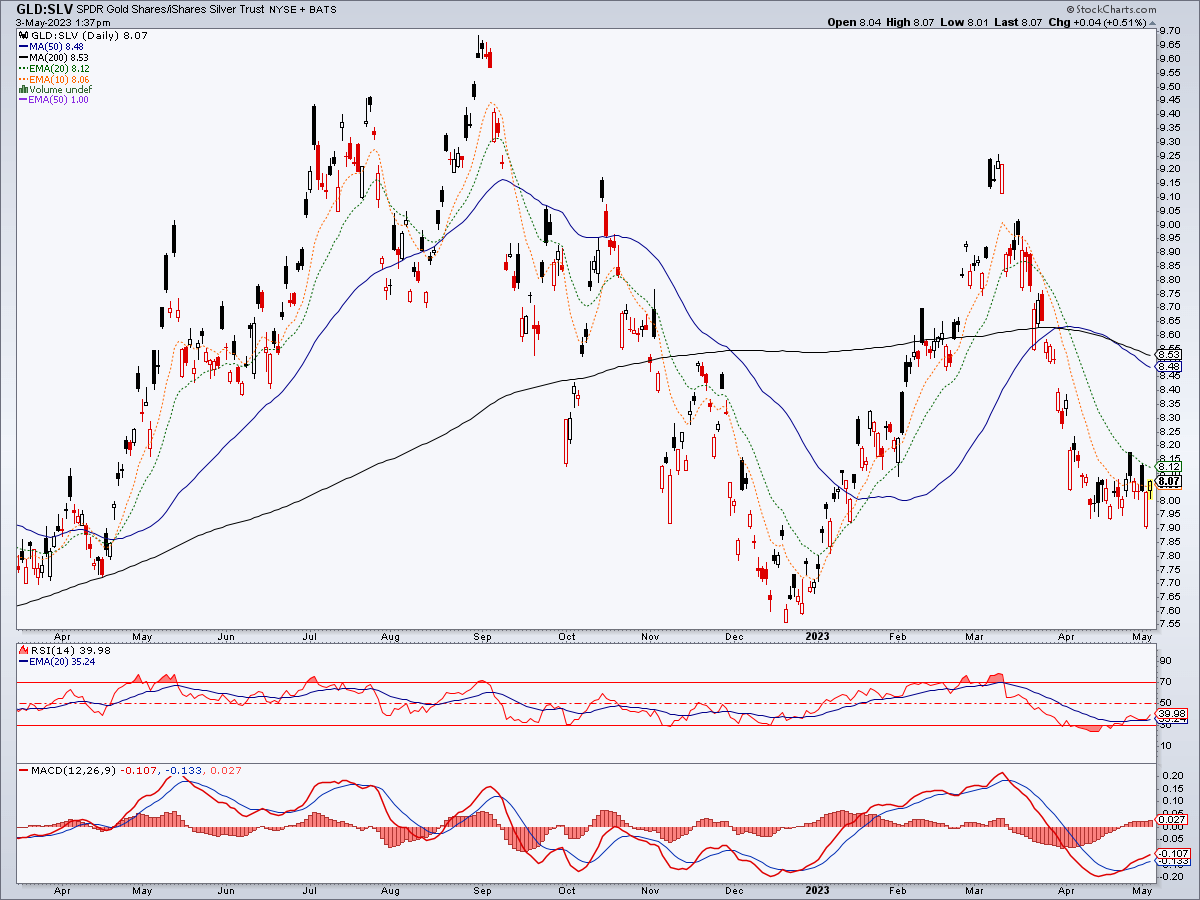Click the volume bars icon beside Volume undef
1200x900 pixels.
[24, 88]
